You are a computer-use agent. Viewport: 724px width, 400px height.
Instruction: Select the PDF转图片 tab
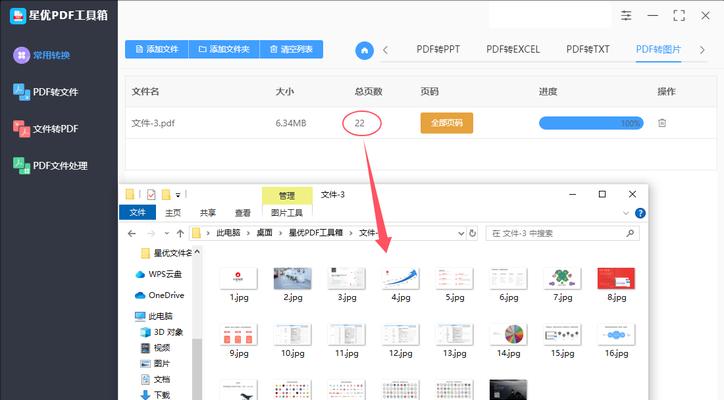[658, 49]
